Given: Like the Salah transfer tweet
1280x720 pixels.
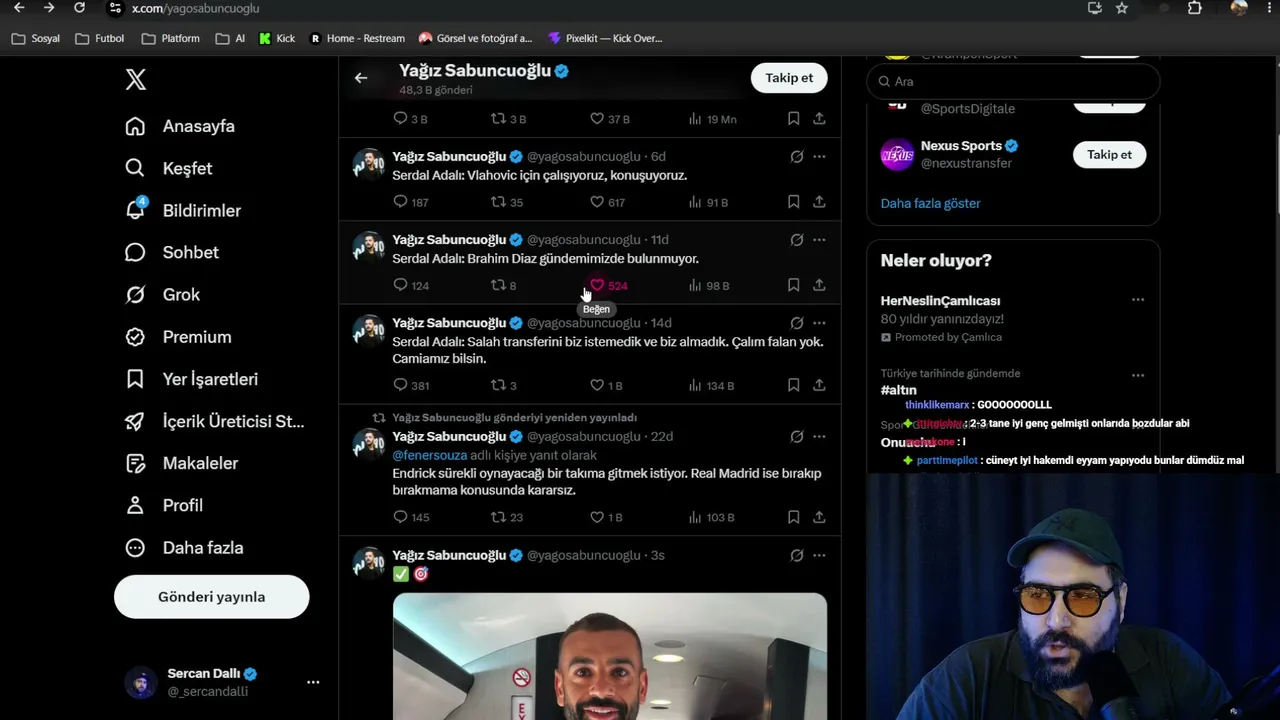Looking at the screenshot, I should (606, 385).
